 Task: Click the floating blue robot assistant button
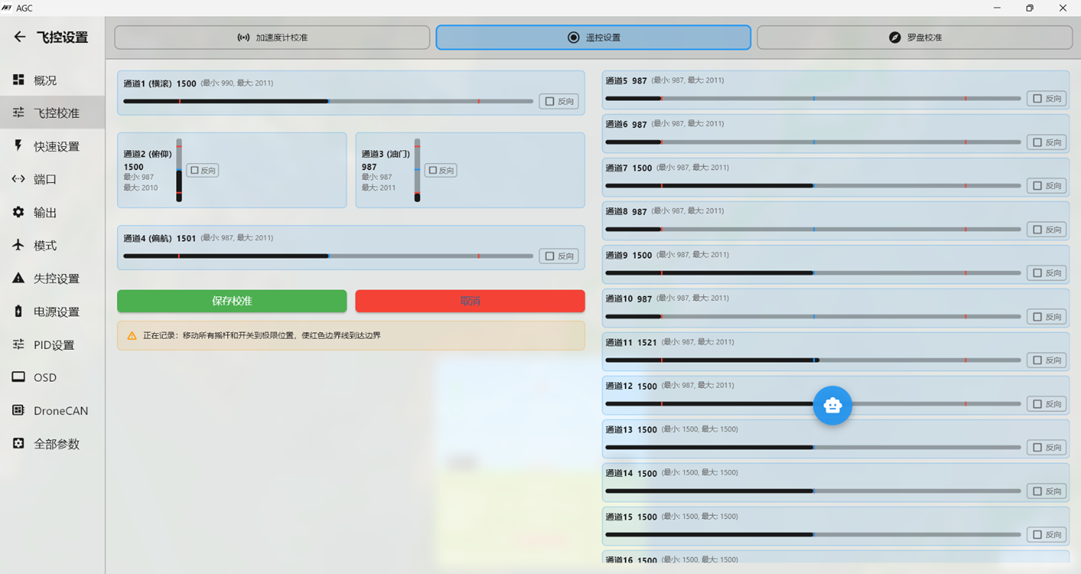[832, 405]
